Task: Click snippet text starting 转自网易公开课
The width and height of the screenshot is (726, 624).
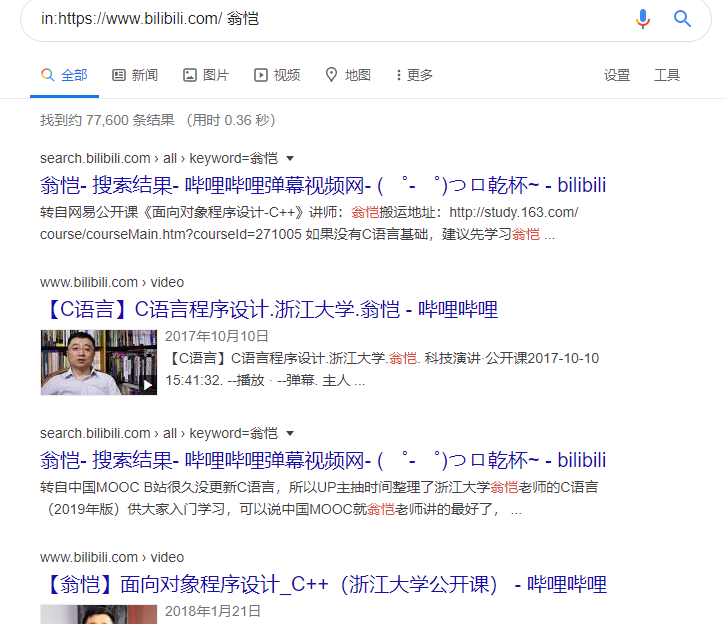Action: point(309,223)
